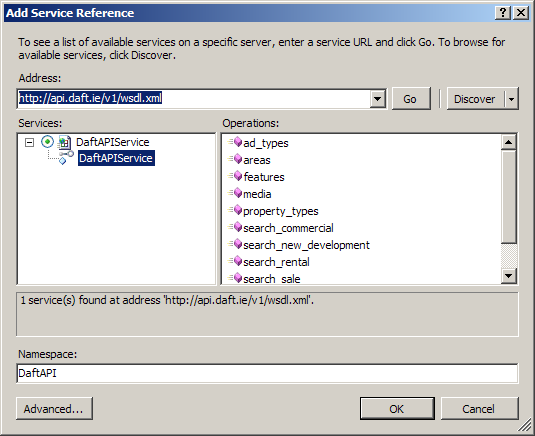Click the Operations list scroll up arrow
The image size is (535, 436).
[x=509, y=142]
